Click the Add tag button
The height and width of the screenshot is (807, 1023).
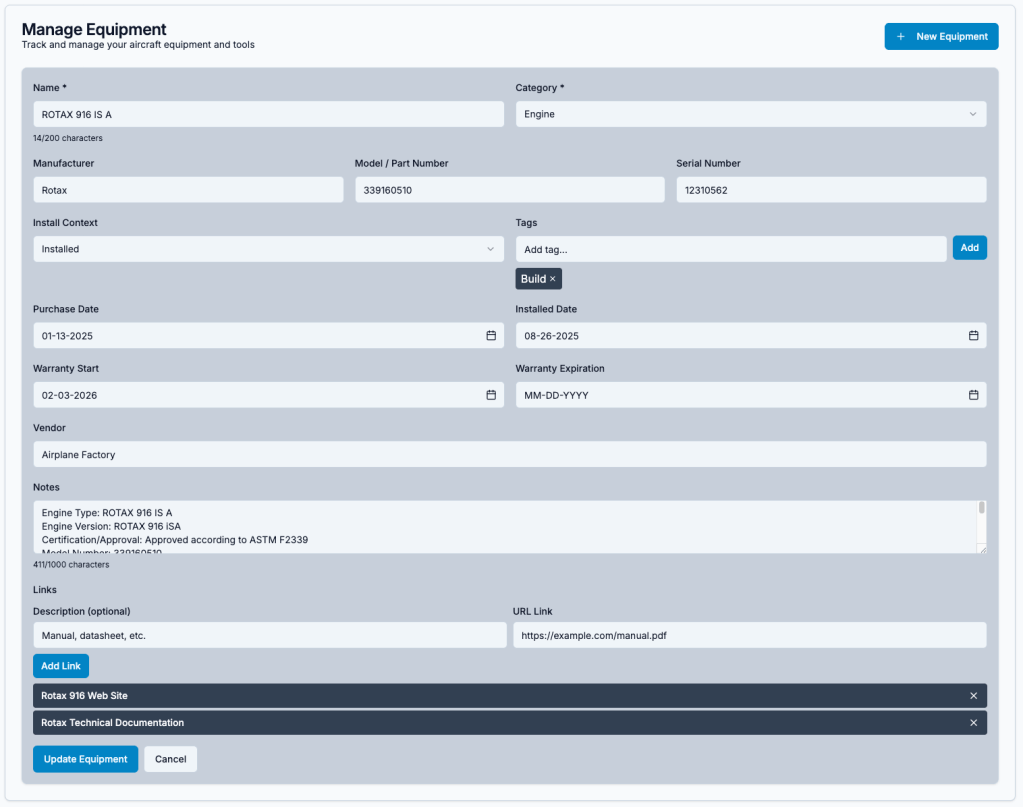pyautogui.click(x=969, y=248)
